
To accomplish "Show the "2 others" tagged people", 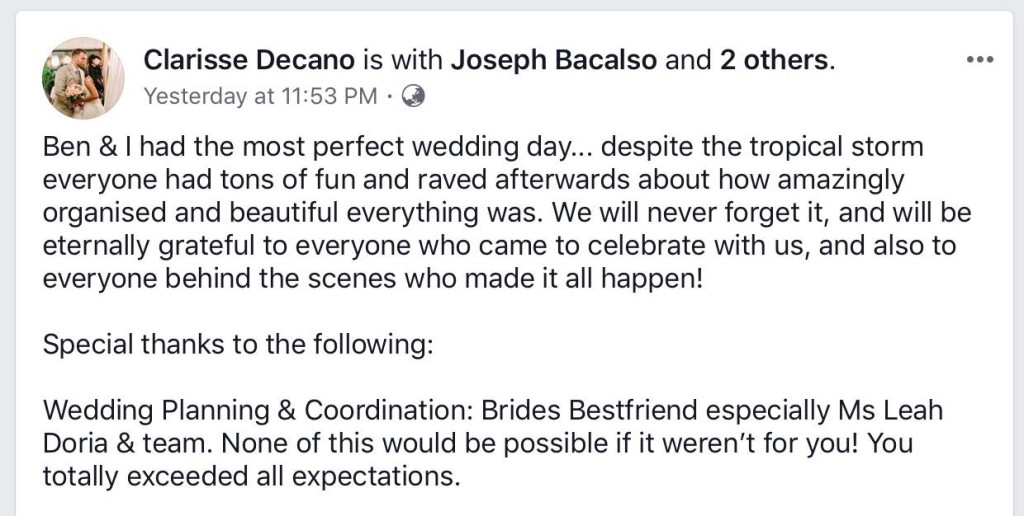I will pos(775,60).
